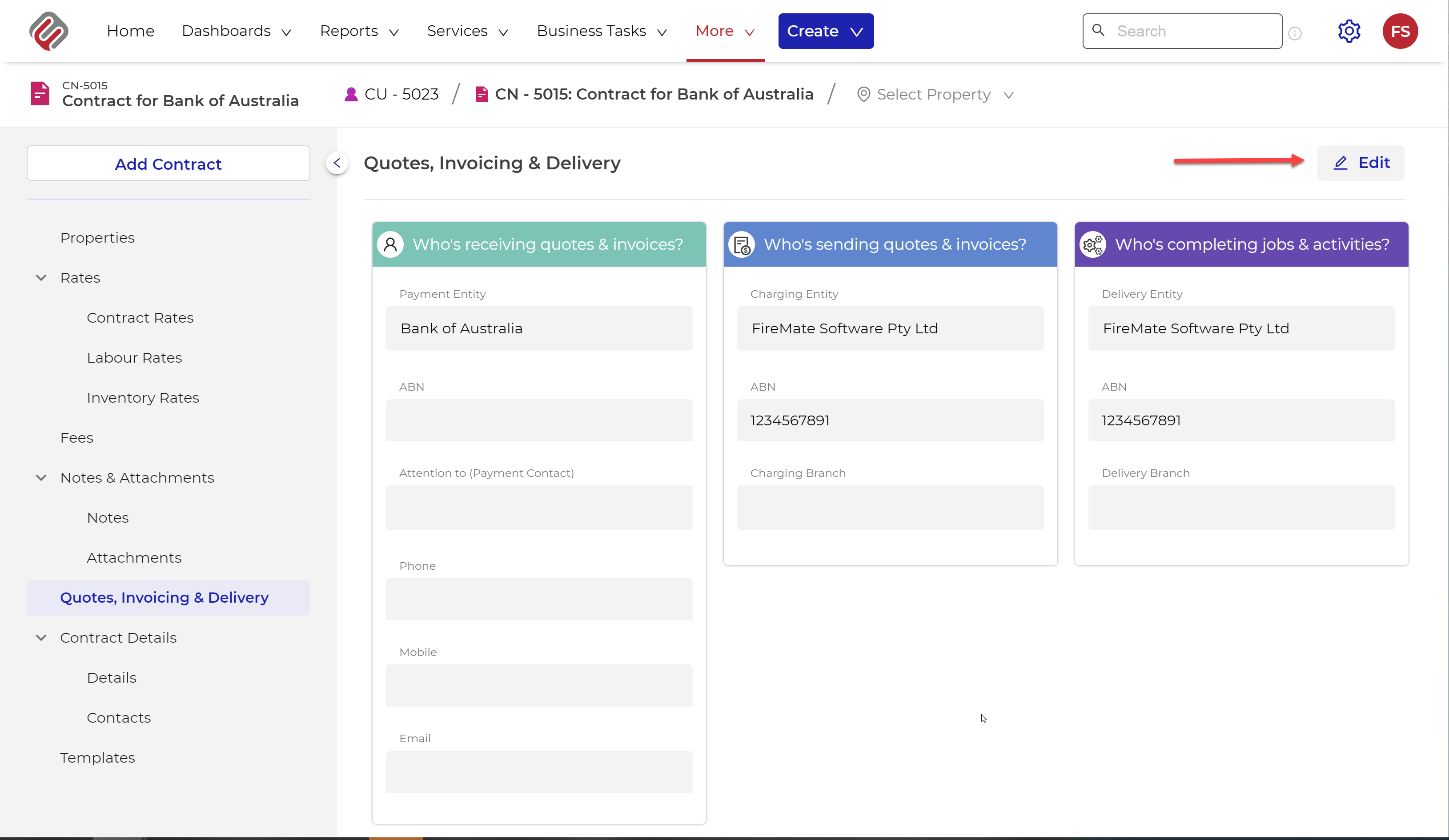Open the settings gear icon
The image size is (1449, 840).
coord(1349,31)
